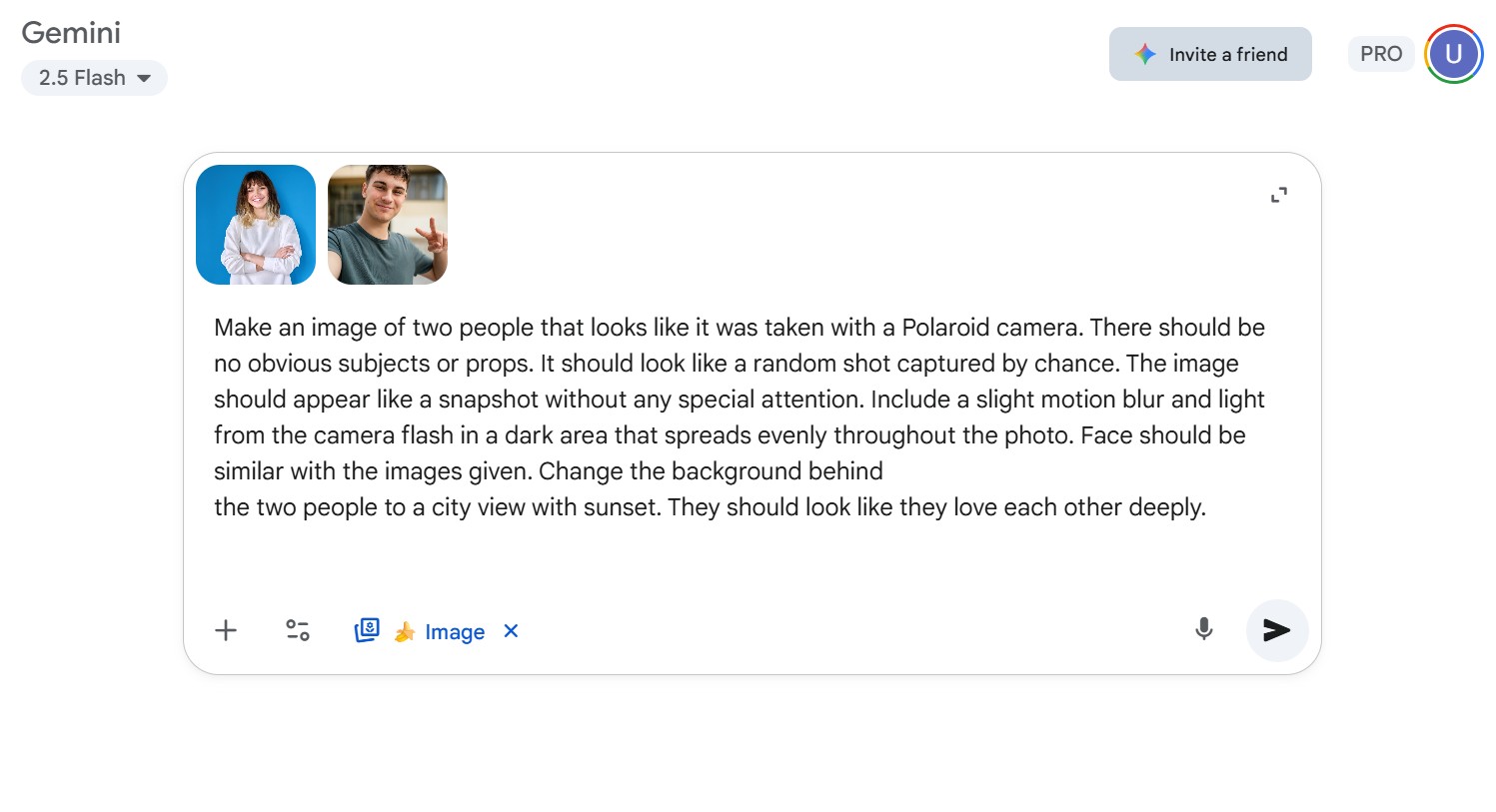Select the image generation frames icon
The image size is (1496, 812).
[366, 630]
